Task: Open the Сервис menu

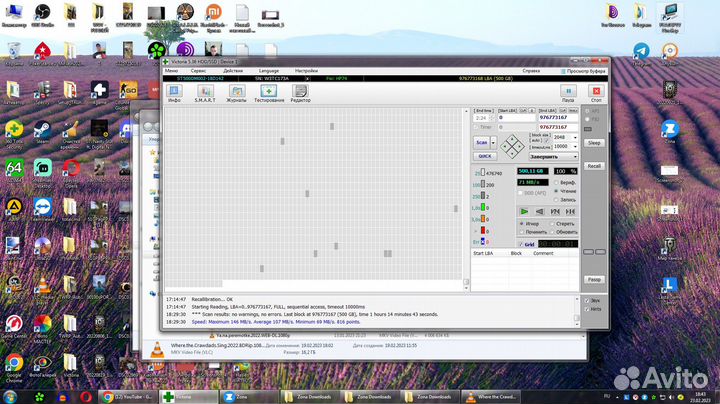Action: click(x=199, y=71)
